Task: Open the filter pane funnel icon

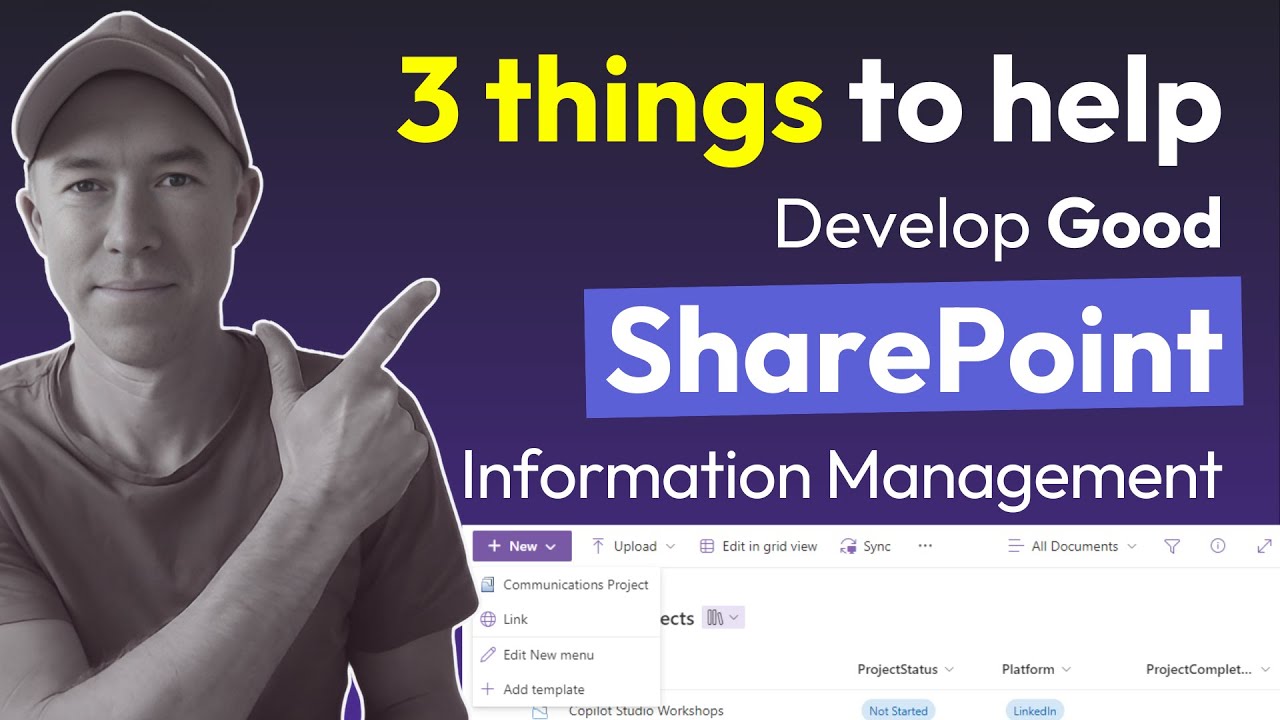Action: (x=1173, y=546)
